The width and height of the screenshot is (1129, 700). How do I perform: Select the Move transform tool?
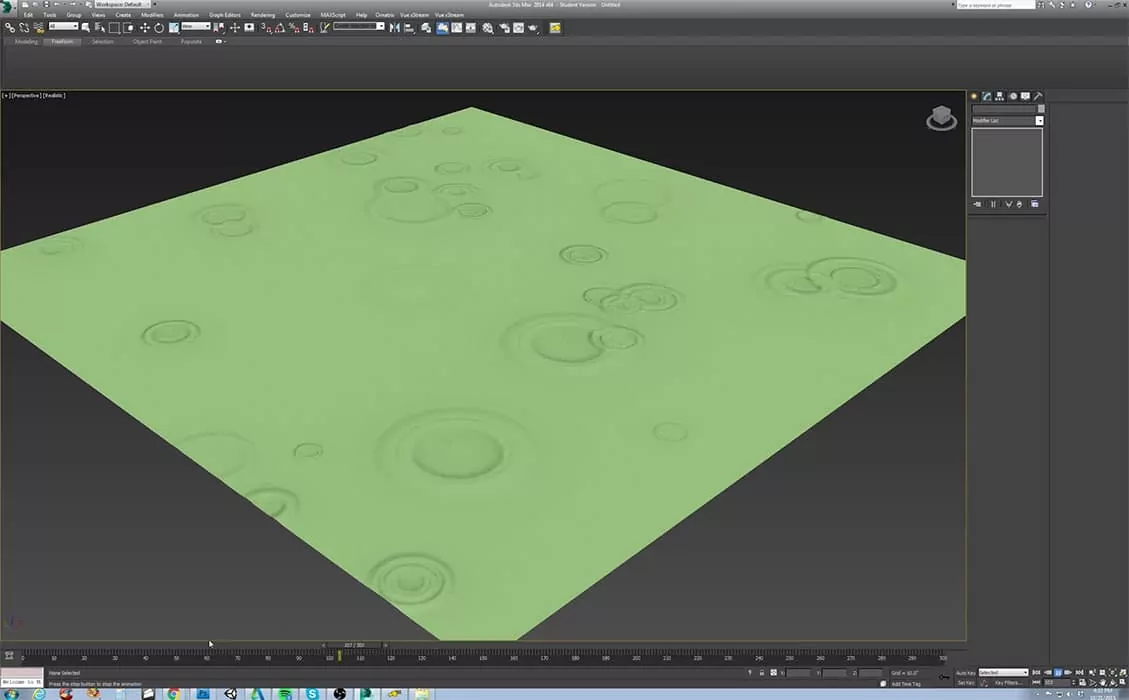click(144, 28)
